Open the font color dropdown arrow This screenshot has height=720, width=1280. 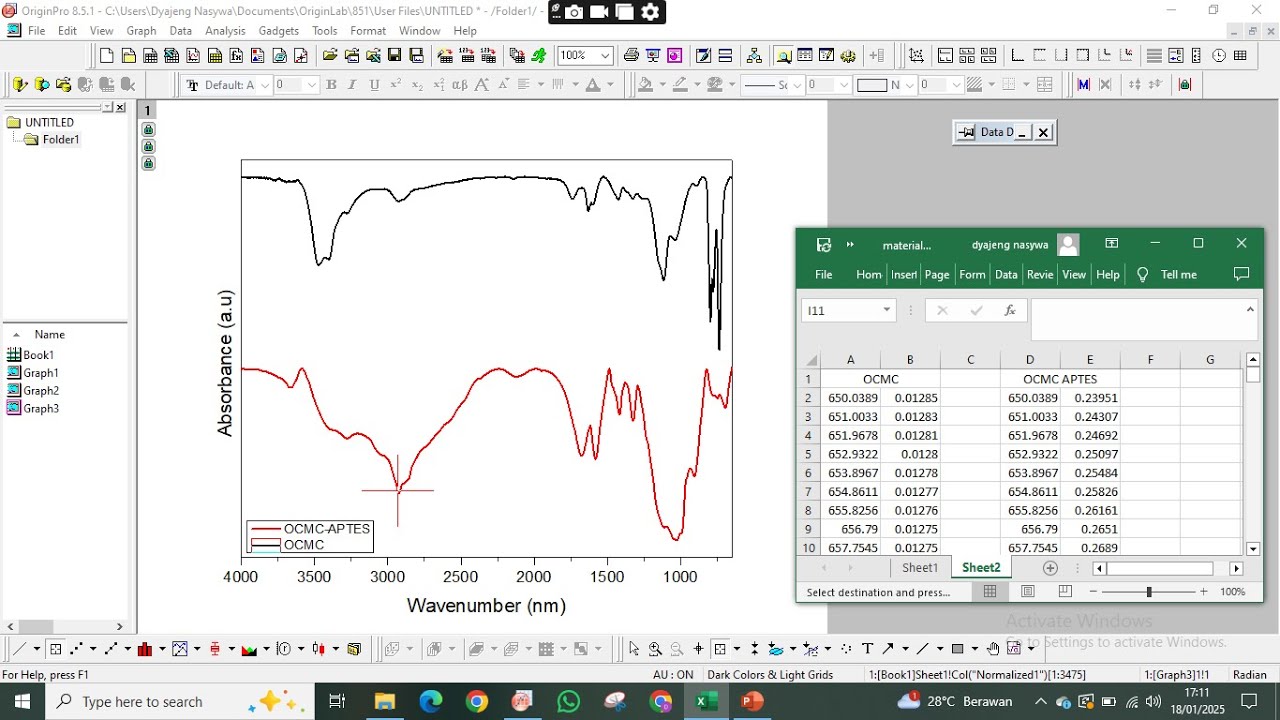(x=610, y=85)
